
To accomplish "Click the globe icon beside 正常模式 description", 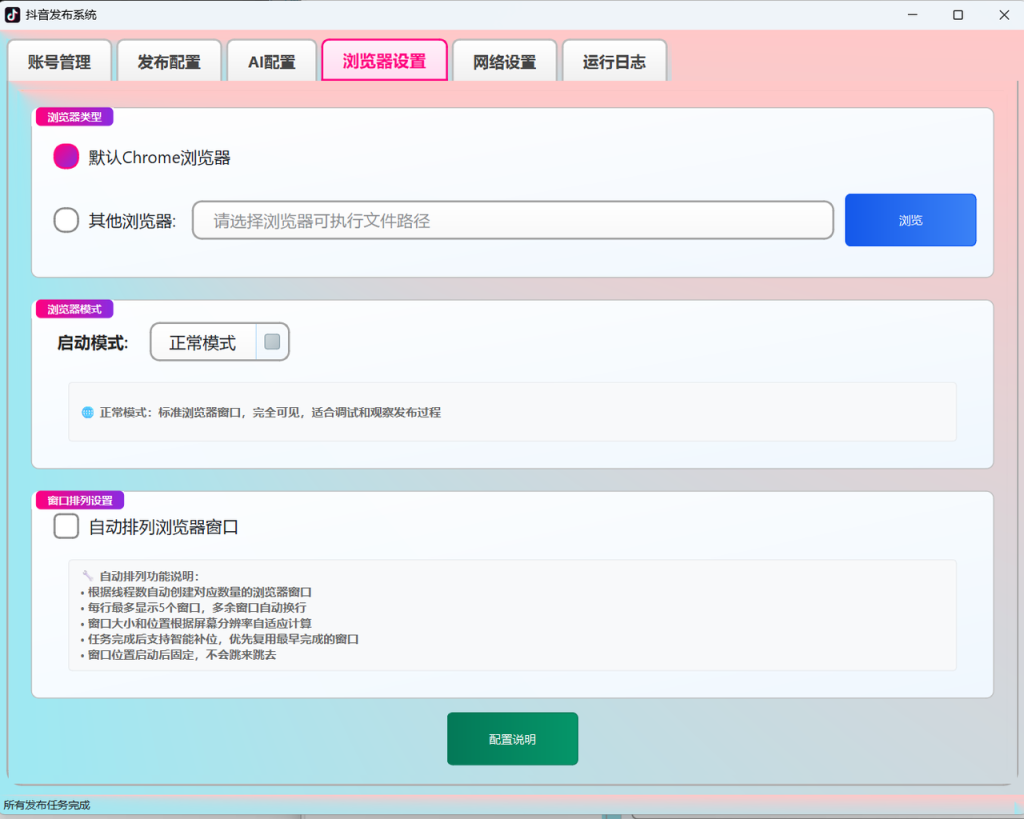I will pos(88,412).
